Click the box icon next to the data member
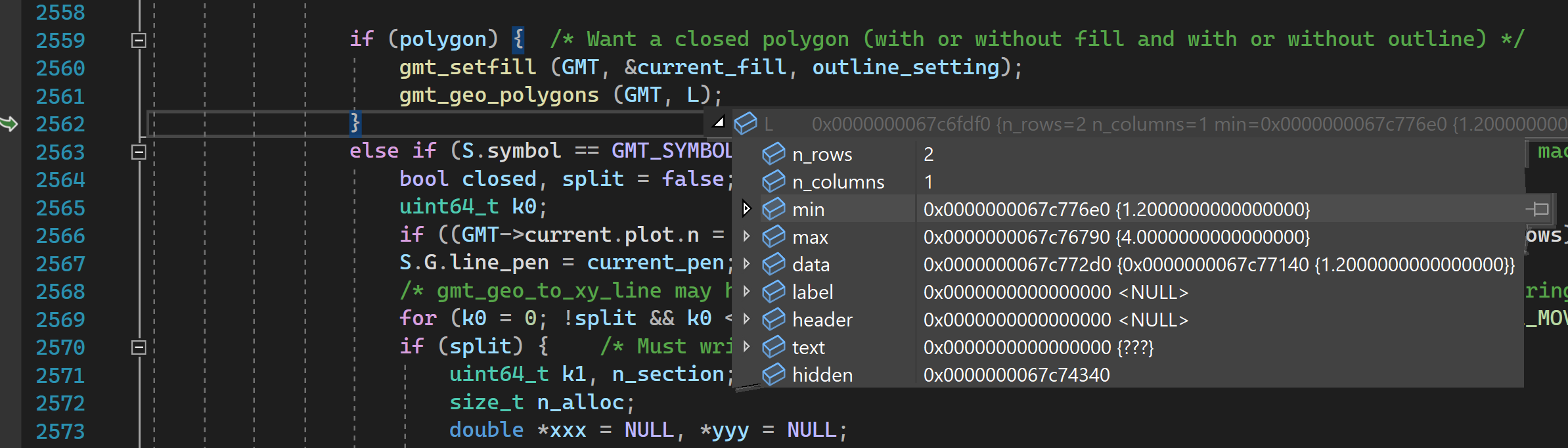This screenshot has width=1568, height=448. (774, 264)
